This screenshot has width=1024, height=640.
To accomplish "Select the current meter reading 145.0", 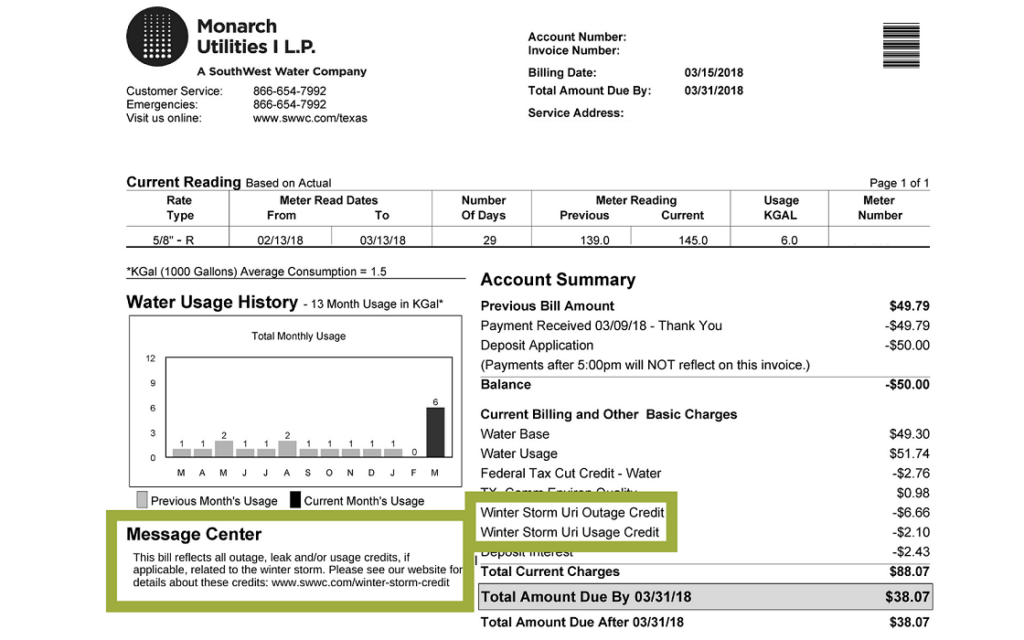I will click(x=692, y=240).
